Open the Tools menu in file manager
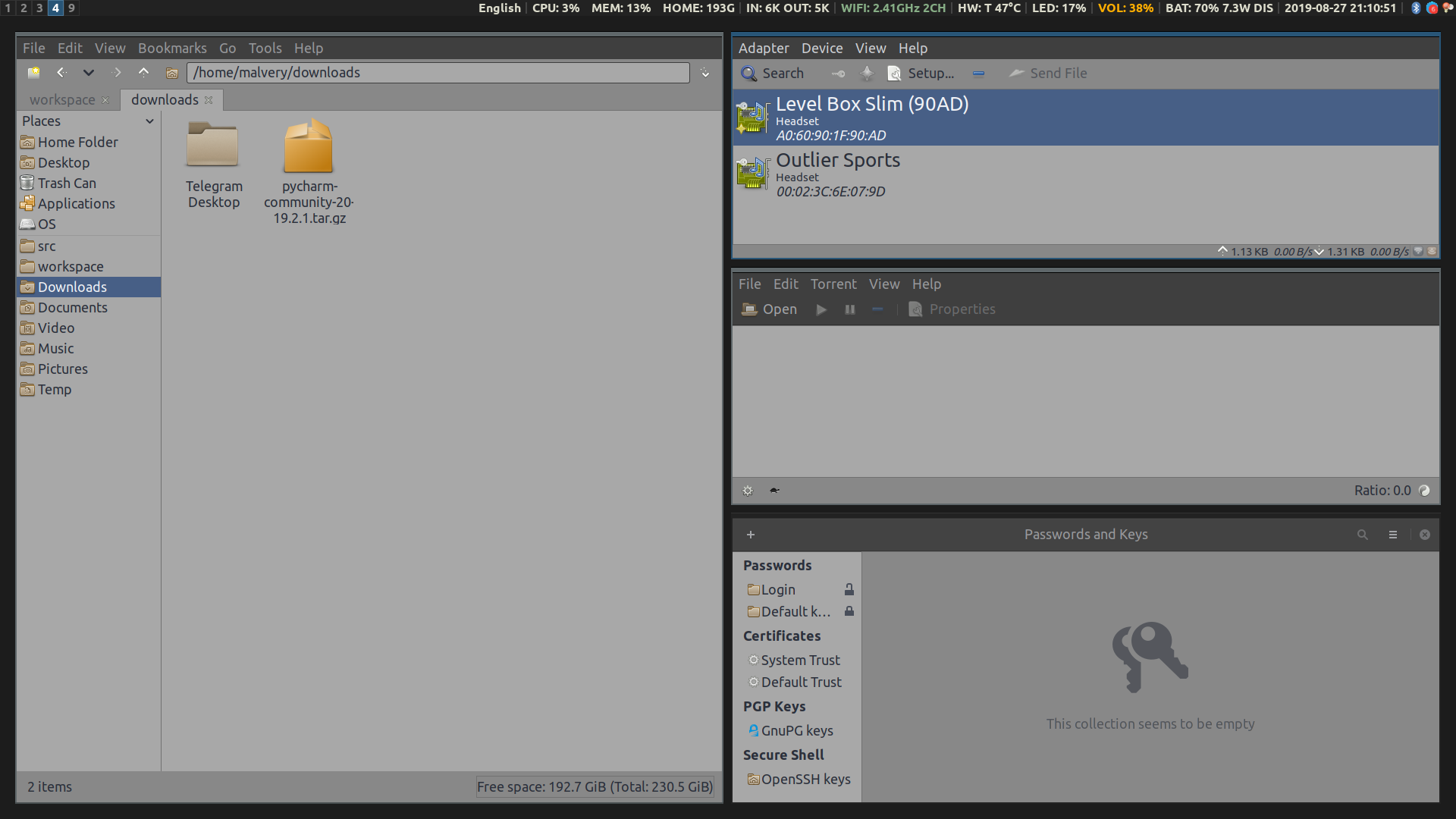This screenshot has height=819, width=1456. tap(265, 48)
